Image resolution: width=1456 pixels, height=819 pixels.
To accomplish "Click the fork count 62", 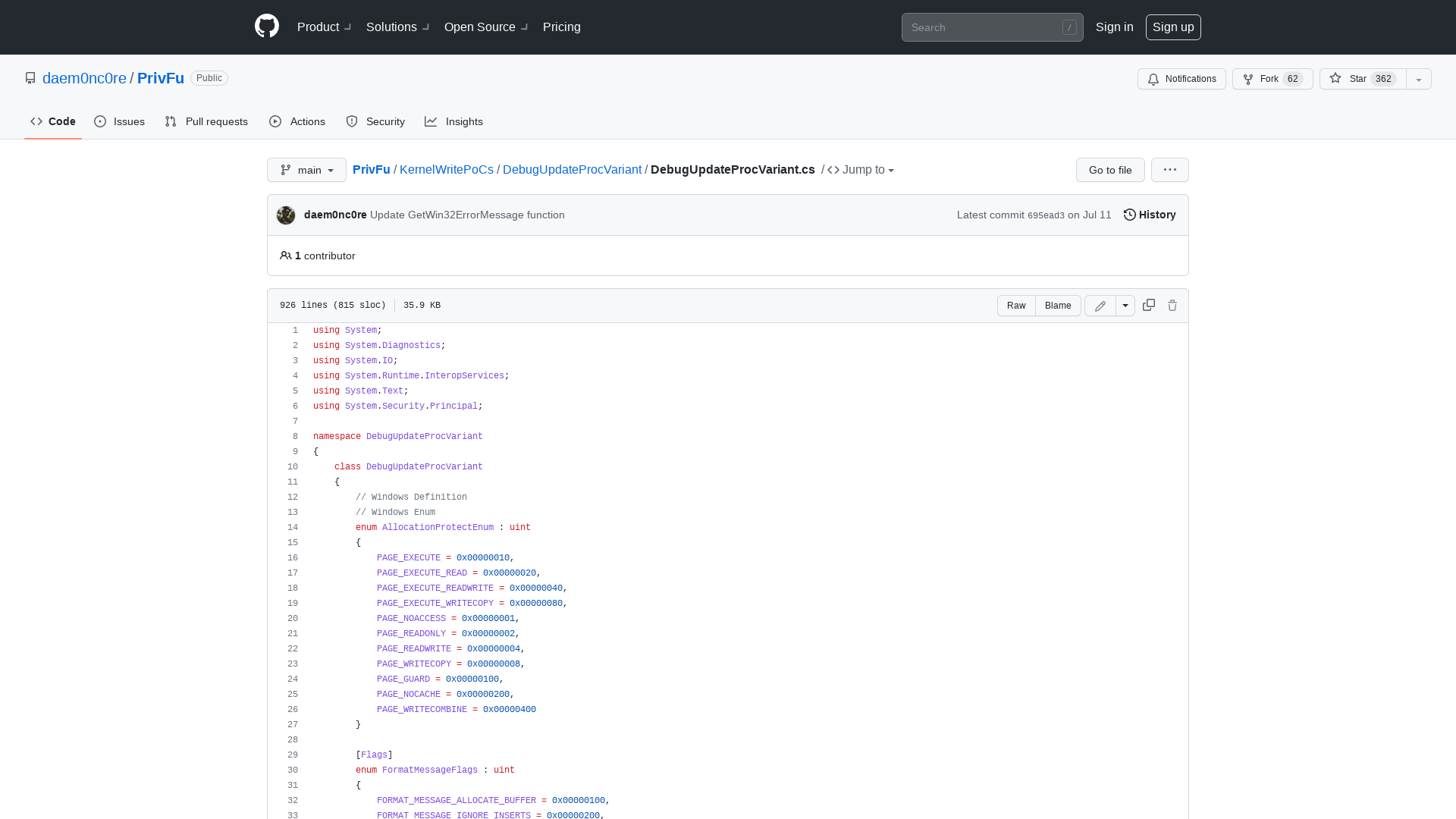I will 1293,79.
